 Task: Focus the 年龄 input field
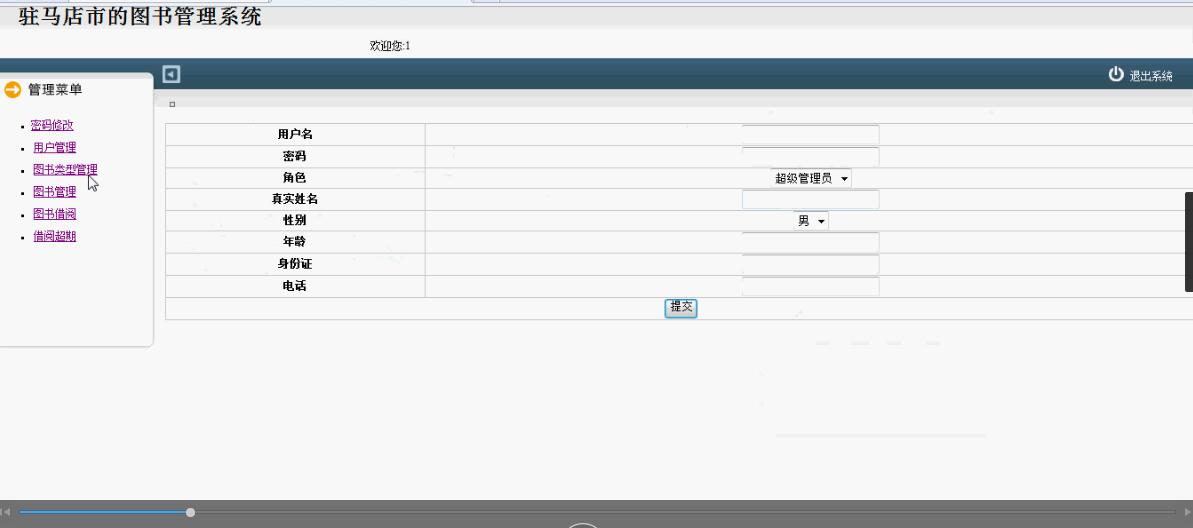(810, 242)
